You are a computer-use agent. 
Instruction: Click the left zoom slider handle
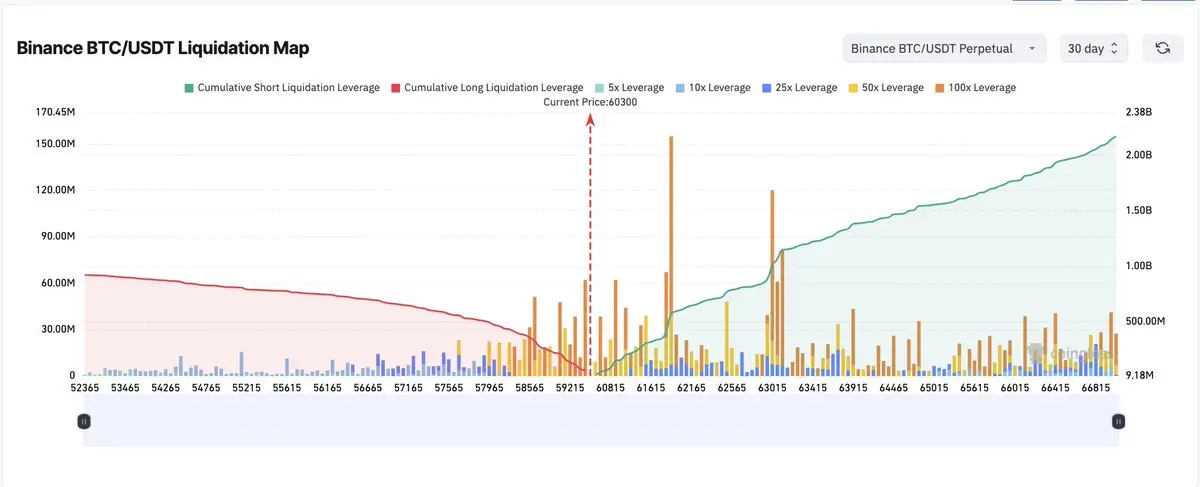pos(84,422)
